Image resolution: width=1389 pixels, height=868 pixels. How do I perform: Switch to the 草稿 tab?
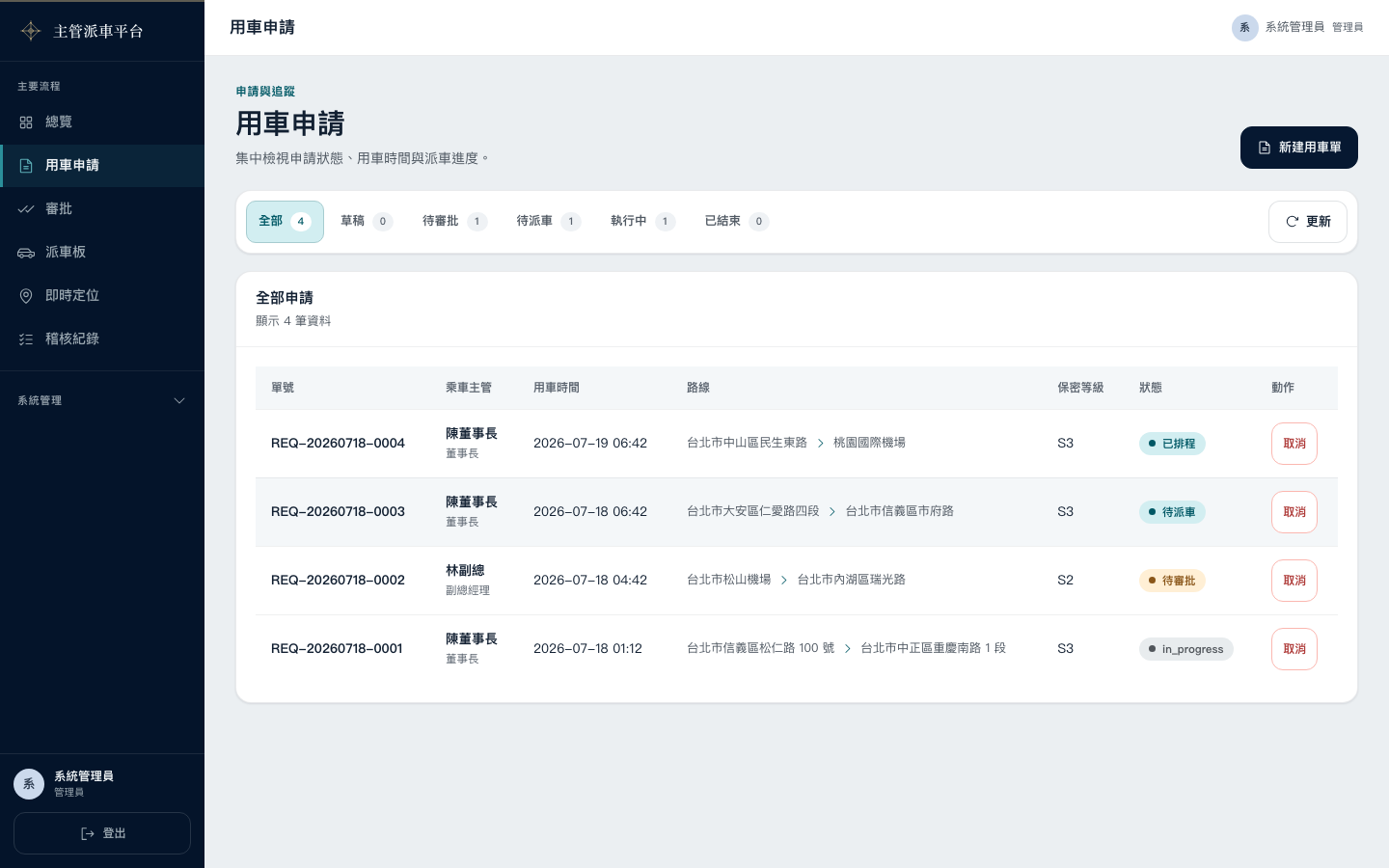pyautogui.click(x=367, y=222)
